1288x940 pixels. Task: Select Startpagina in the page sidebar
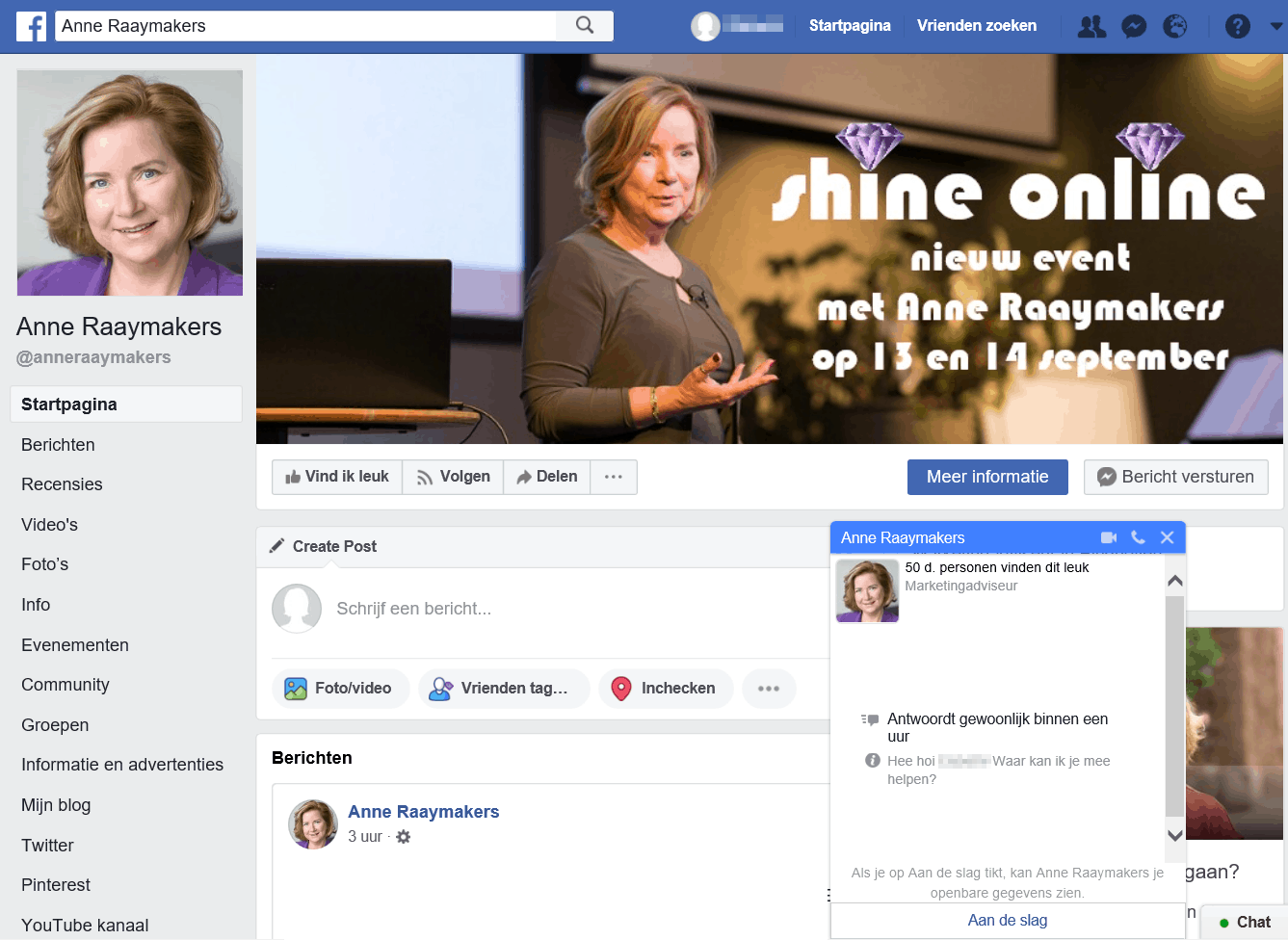tap(126, 405)
